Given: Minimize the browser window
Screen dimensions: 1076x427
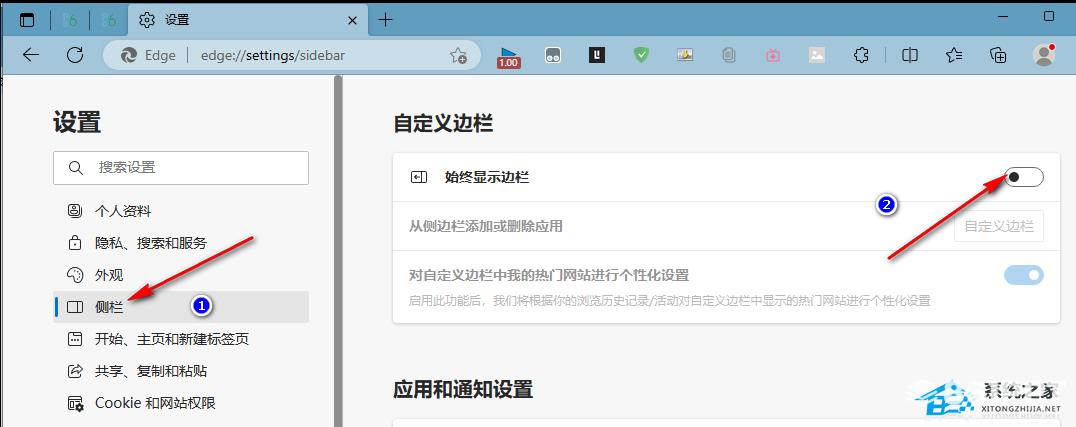Looking at the screenshot, I should pyautogui.click(x=1004, y=16).
